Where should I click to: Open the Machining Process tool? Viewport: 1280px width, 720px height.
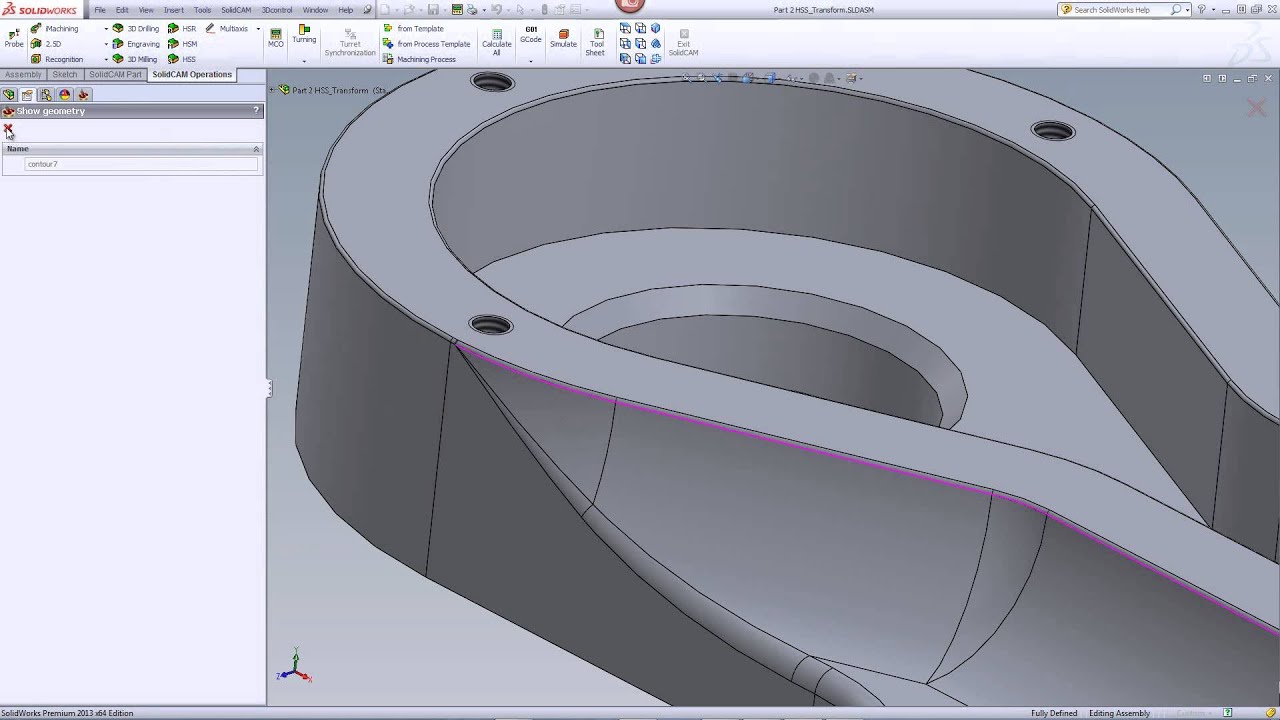419,59
